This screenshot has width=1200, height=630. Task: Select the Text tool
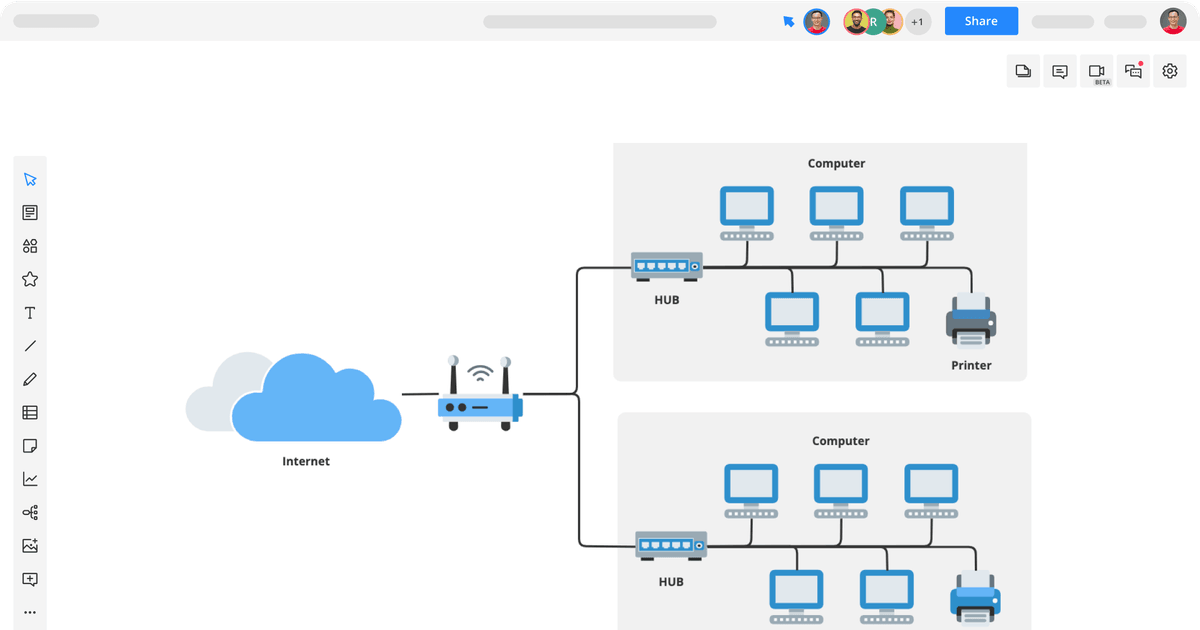[30, 312]
